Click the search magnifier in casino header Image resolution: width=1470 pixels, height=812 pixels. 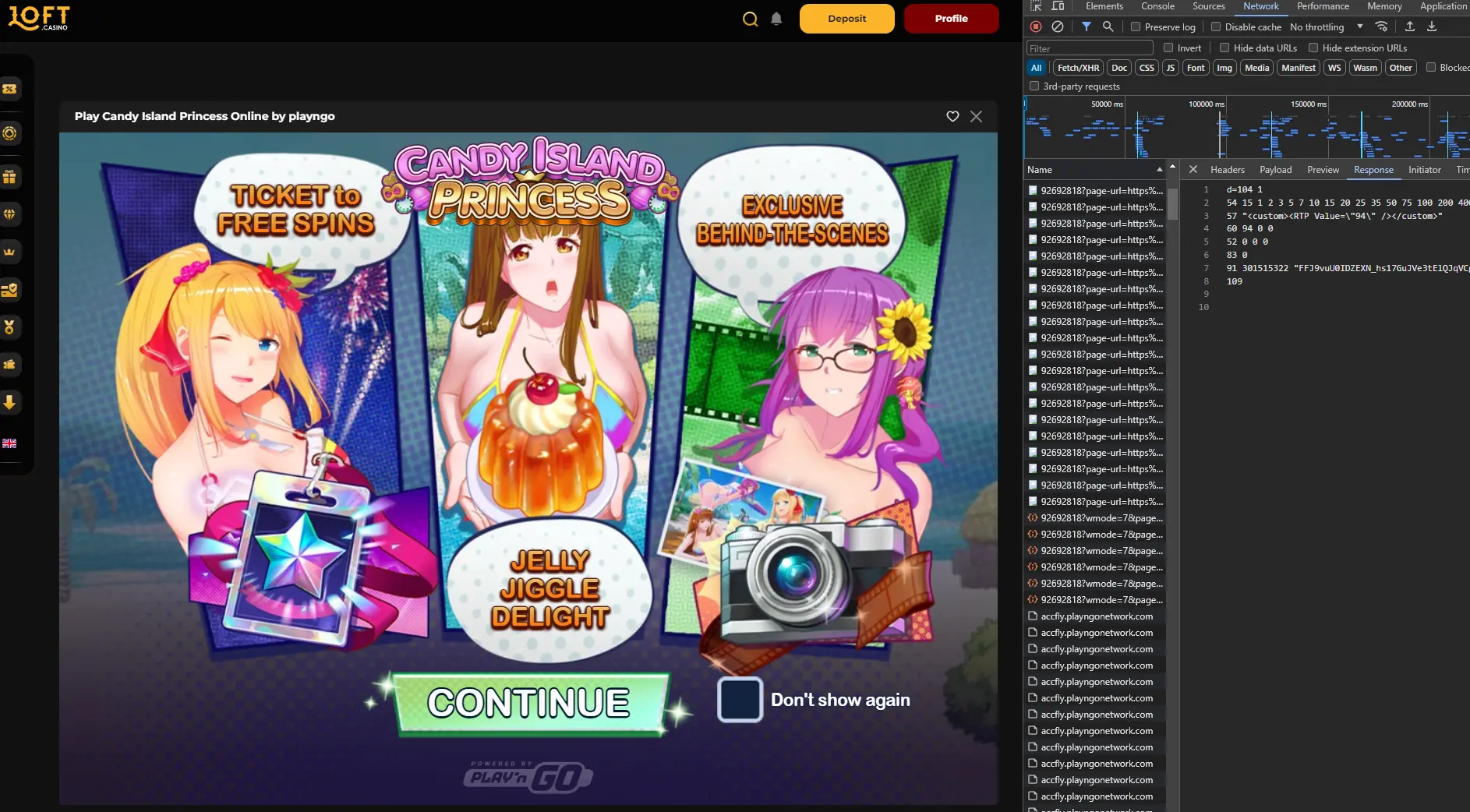pos(750,19)
